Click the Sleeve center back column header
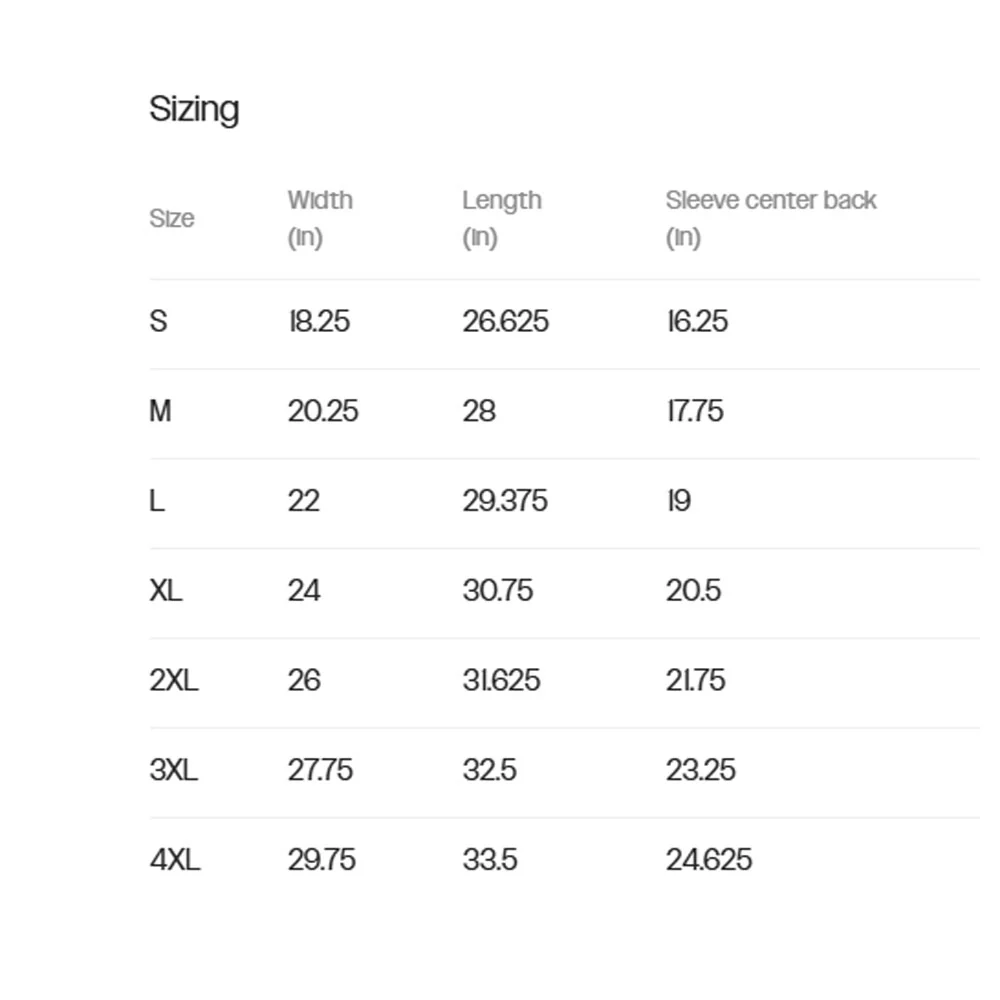 click(771, 219)
